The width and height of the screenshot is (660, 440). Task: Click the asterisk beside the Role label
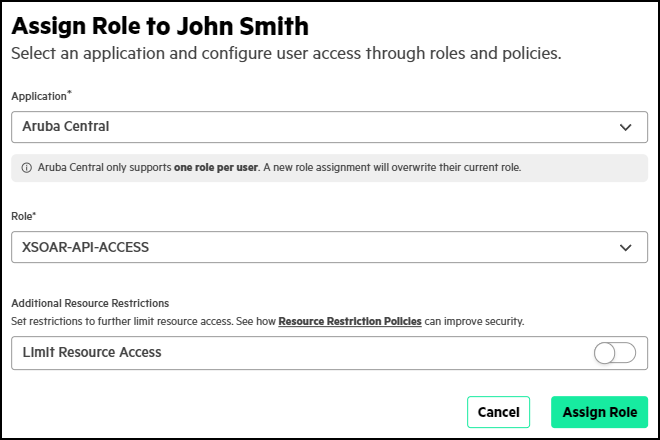(35, 213)
